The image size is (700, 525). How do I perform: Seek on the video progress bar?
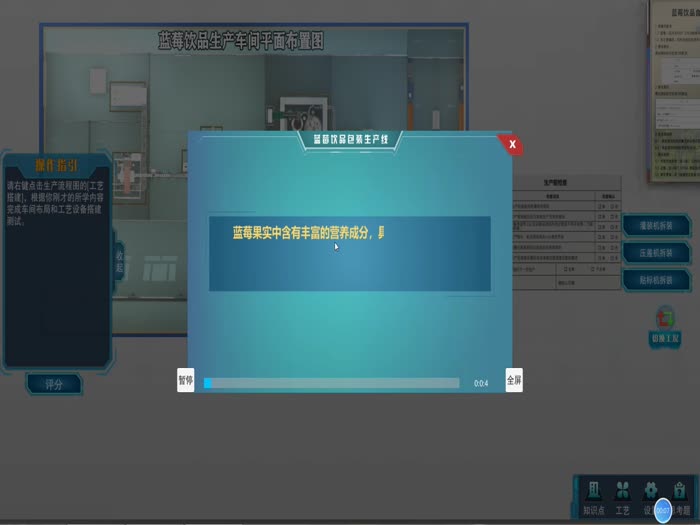331,383
